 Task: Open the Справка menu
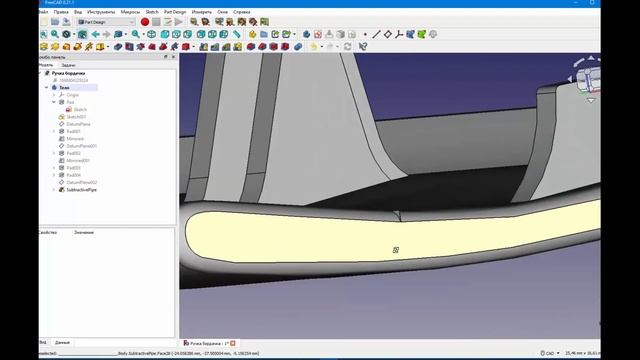click(242, 12)
